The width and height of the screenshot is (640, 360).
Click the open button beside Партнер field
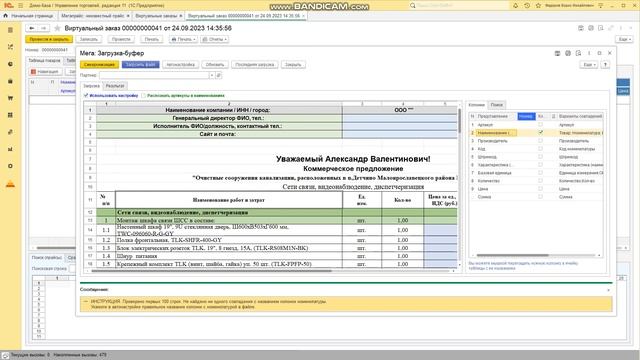pyautogui.click(x=219, y=75)
